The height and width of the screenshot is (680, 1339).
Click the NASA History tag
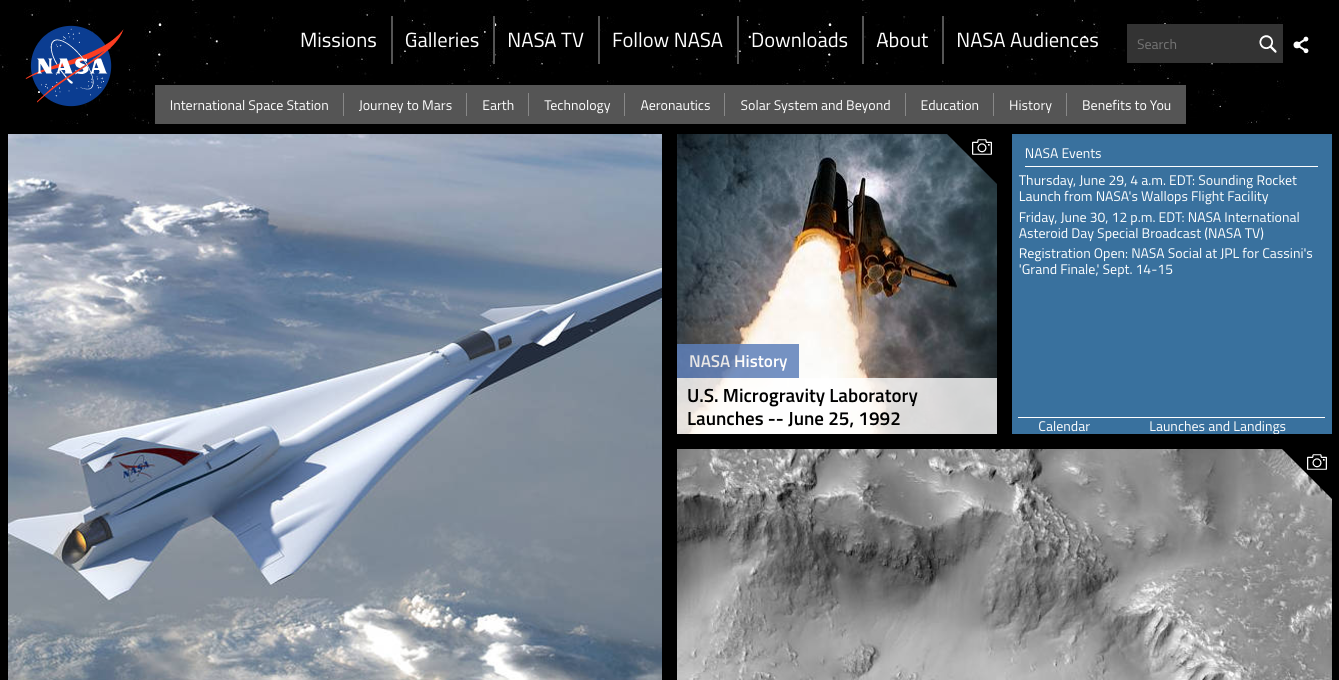tap(738, 361)
